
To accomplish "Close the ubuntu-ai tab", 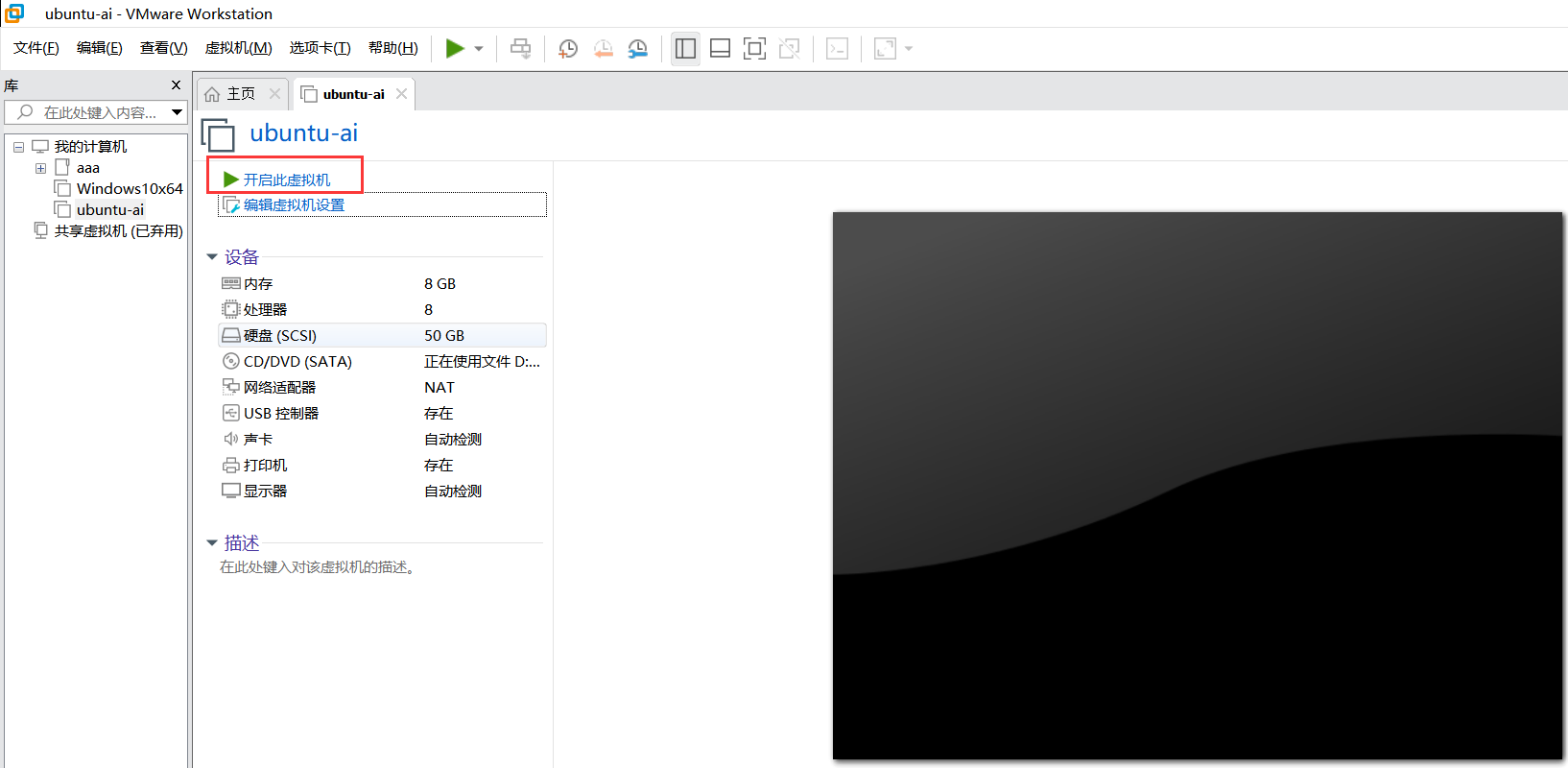I will [401, 93].
